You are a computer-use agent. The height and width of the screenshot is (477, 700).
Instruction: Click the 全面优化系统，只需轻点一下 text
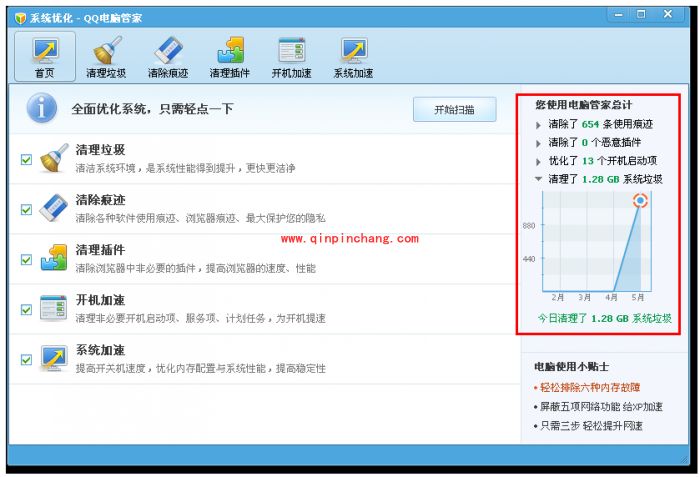(x=152, y=109)
